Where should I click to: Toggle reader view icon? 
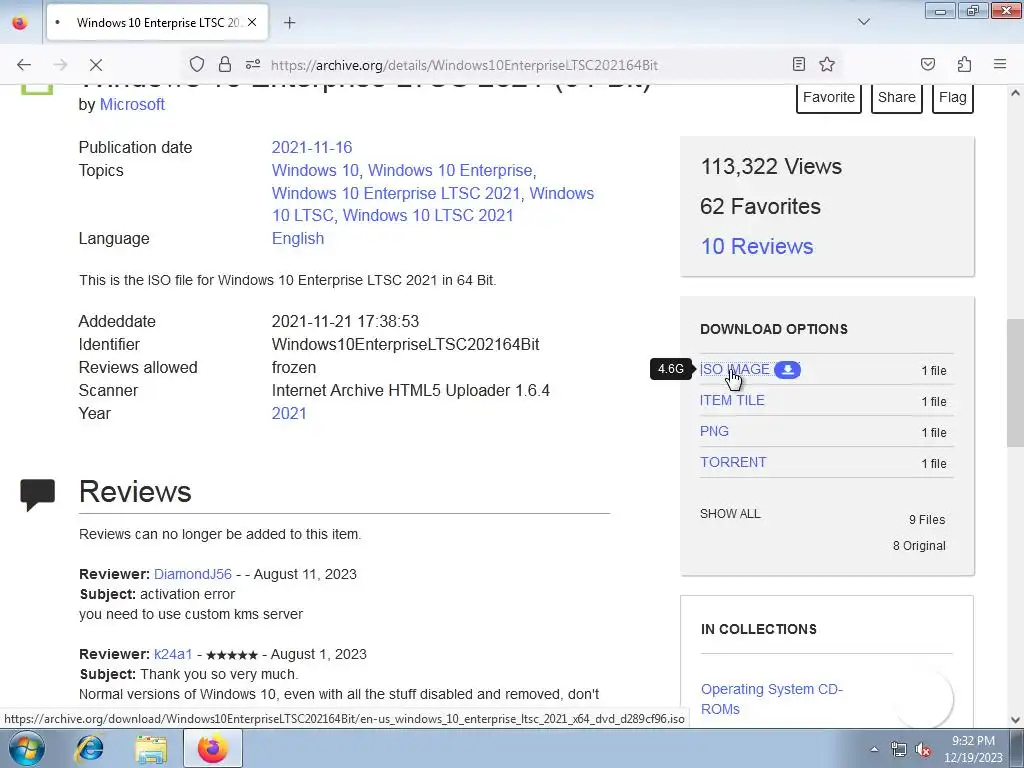(799, 64)
